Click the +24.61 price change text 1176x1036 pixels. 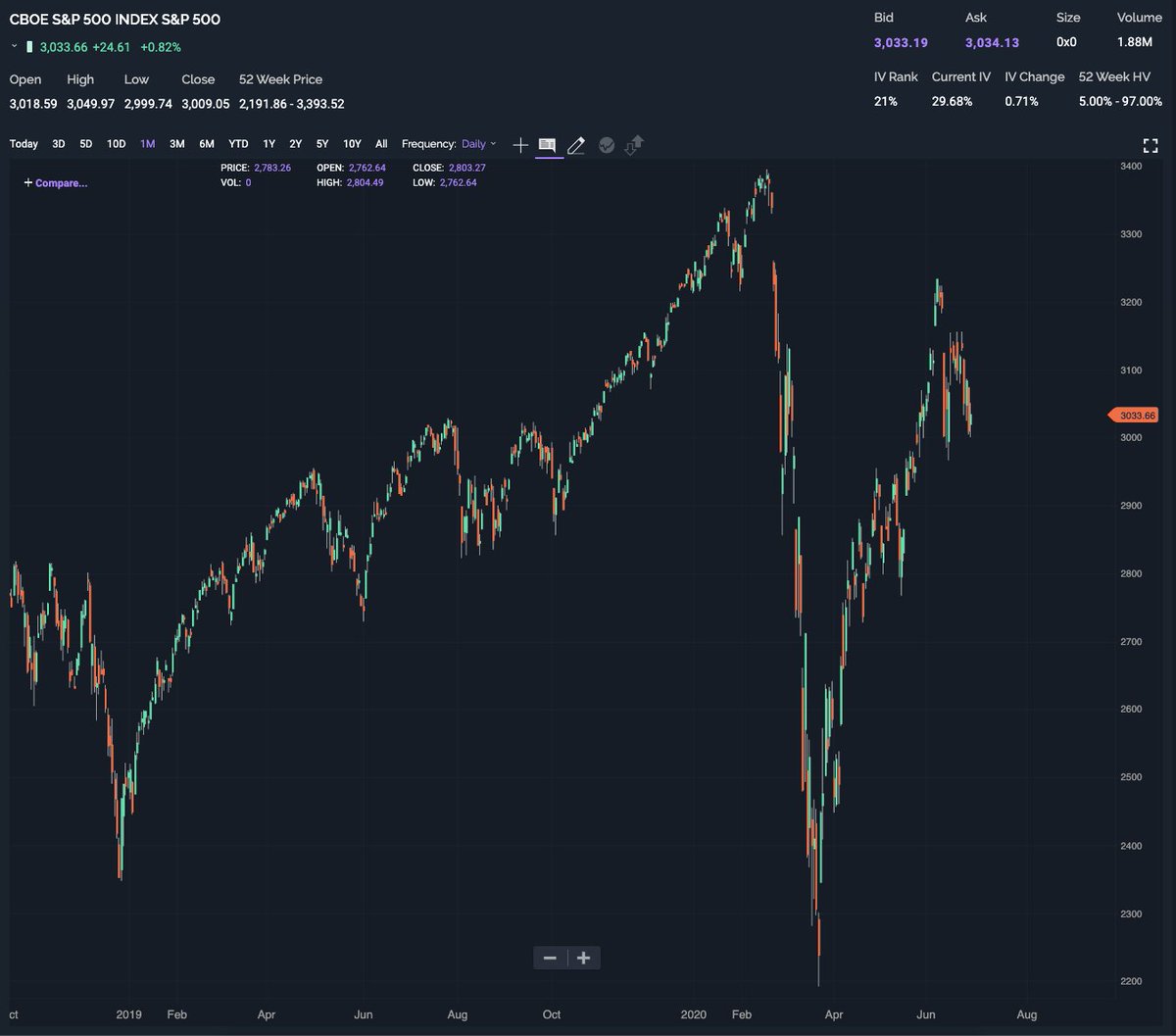pos(112,47)
